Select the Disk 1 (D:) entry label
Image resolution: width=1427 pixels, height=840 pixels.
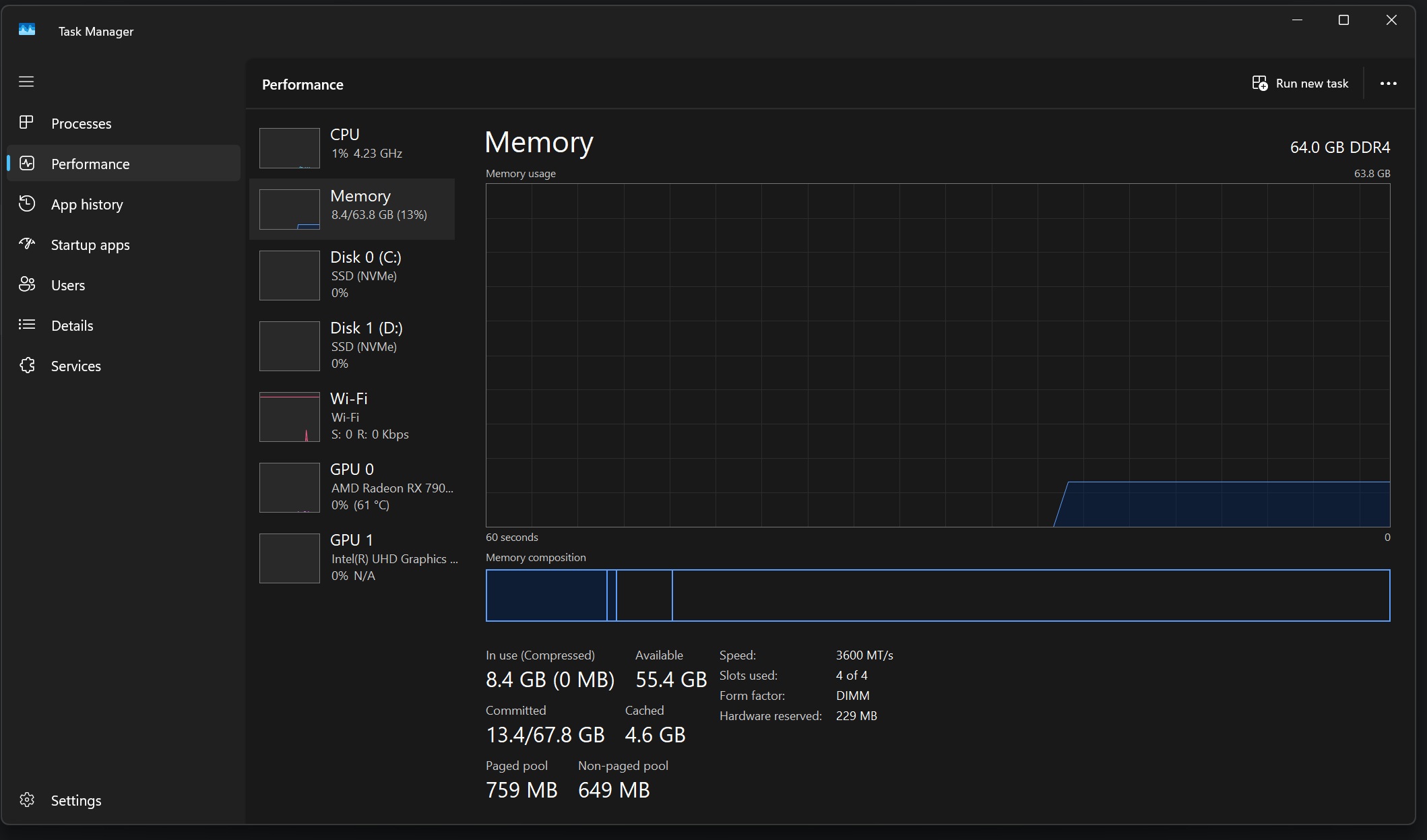click(x=367, y=328)
